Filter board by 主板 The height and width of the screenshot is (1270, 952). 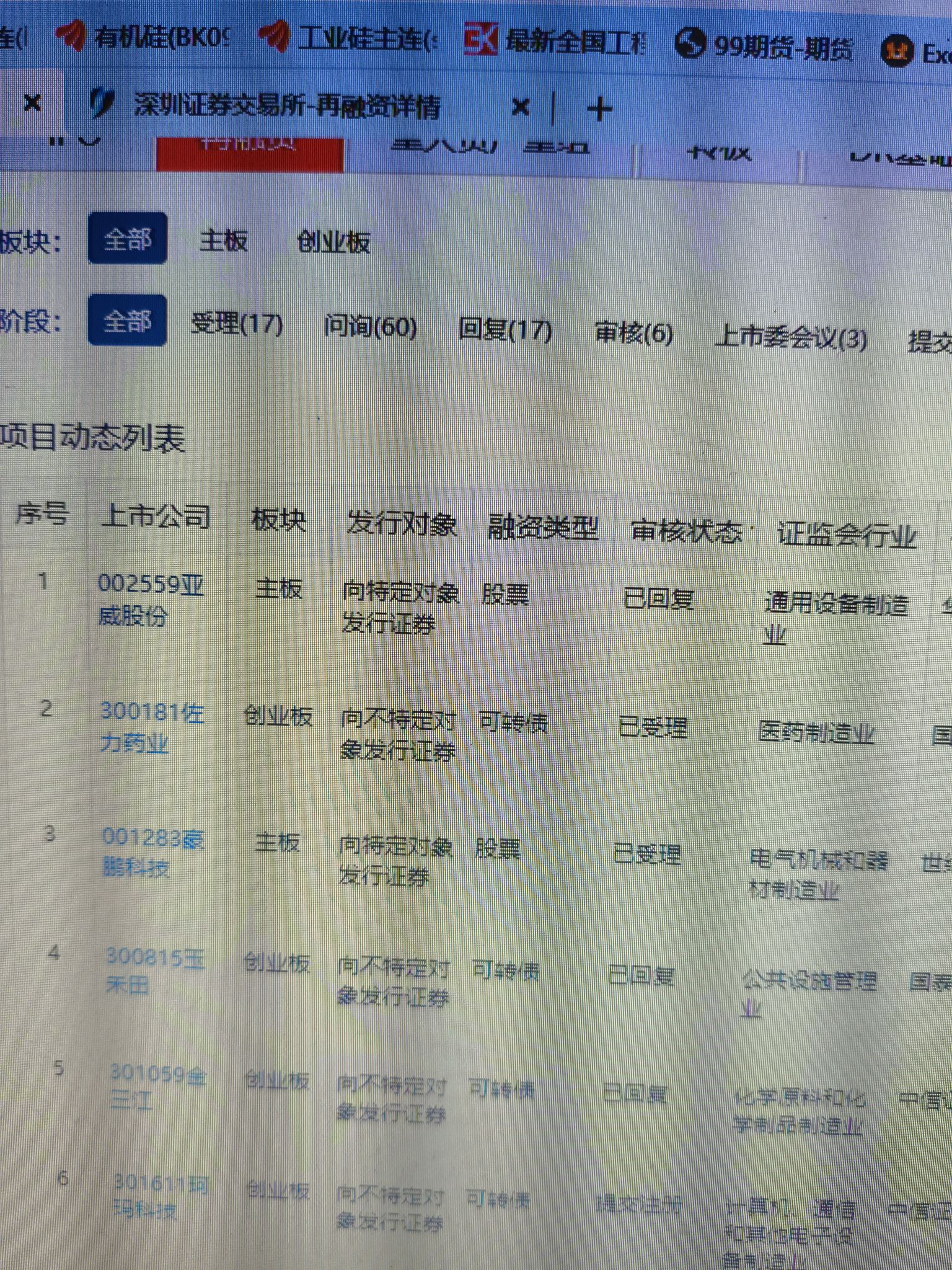coord(223,240)
